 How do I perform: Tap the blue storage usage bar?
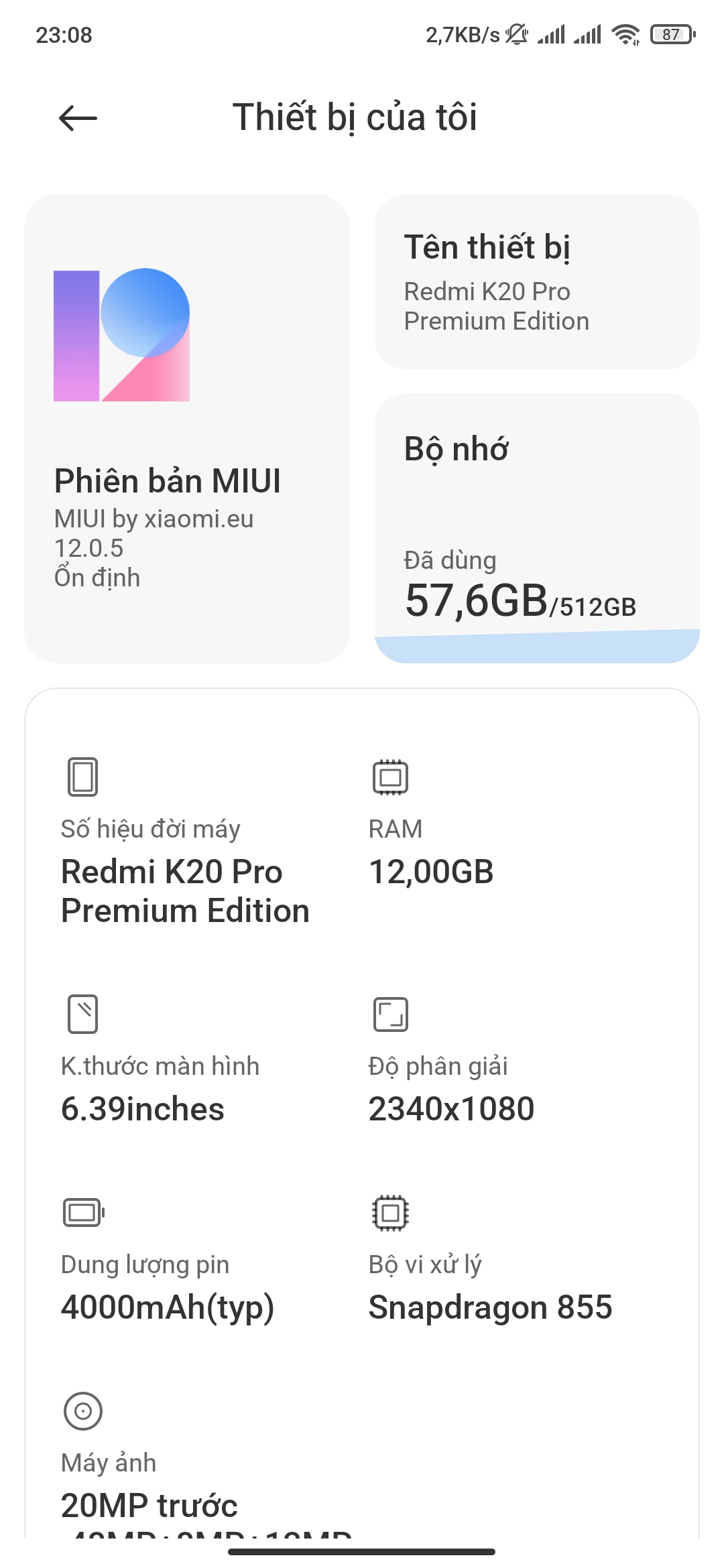(537, 647)
